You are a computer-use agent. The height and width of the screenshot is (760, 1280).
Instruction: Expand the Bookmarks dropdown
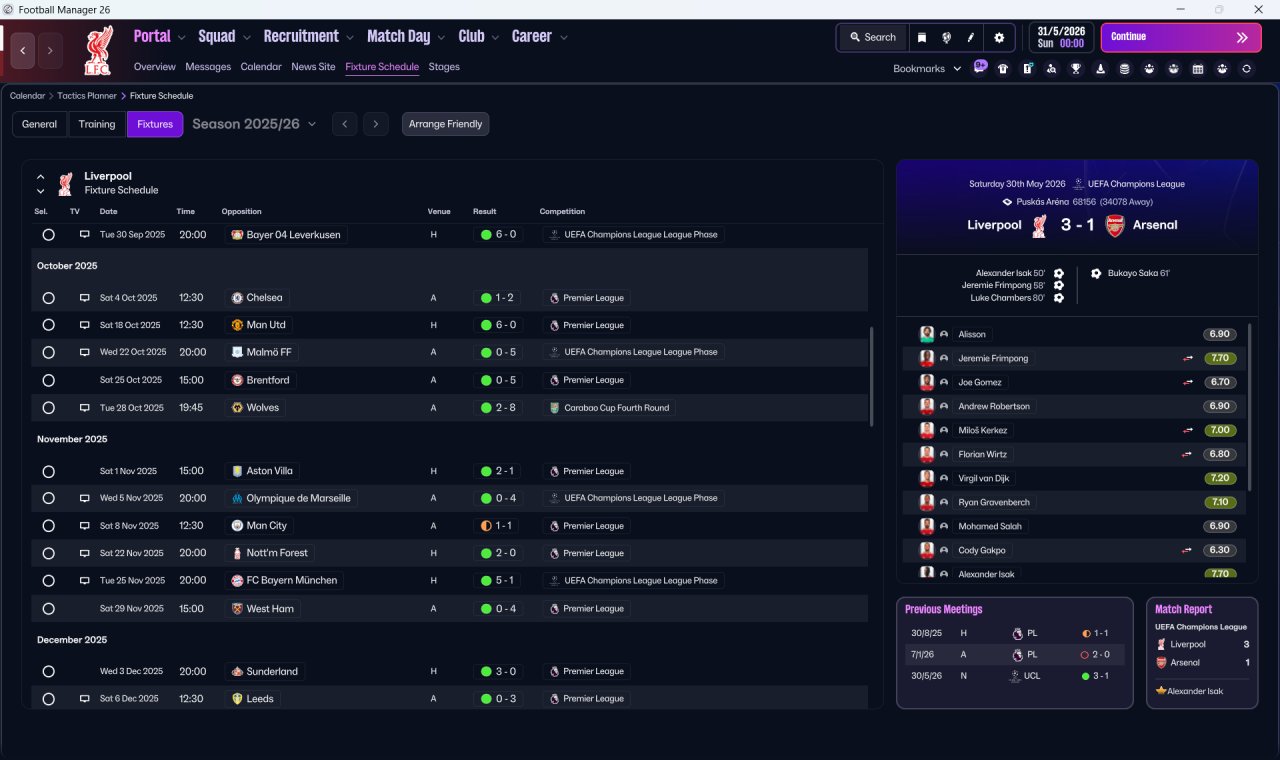coord(927,69)
